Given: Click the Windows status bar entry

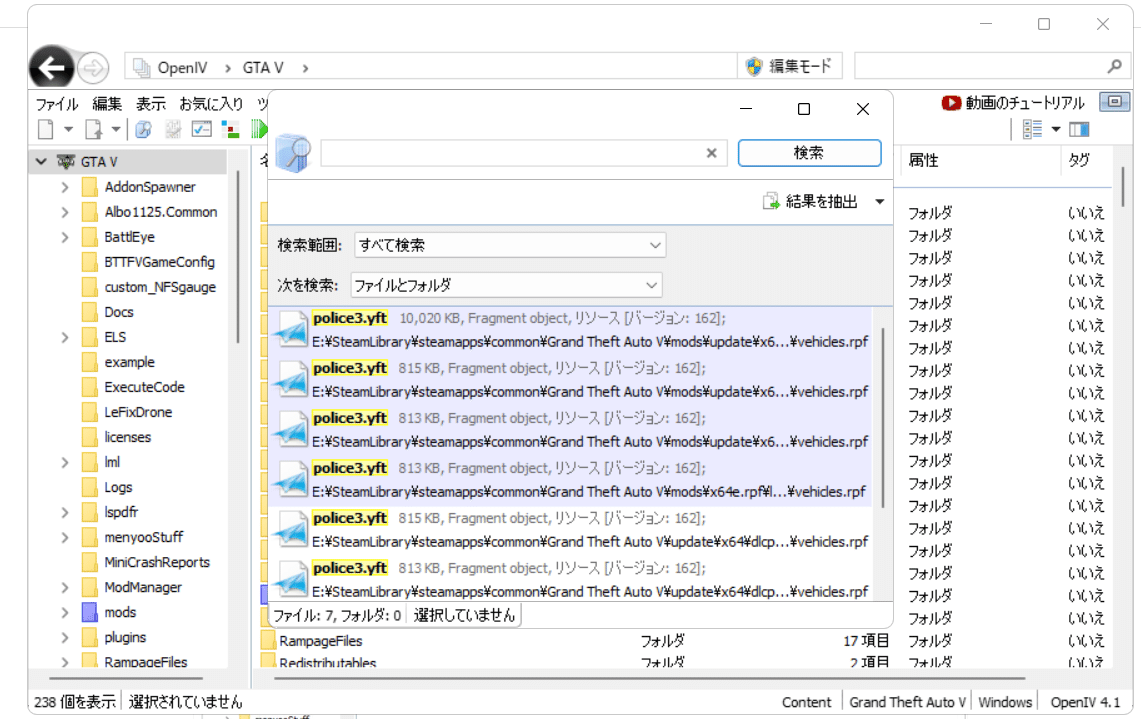Looking at the screenshot, I should tap(1005, 702).
